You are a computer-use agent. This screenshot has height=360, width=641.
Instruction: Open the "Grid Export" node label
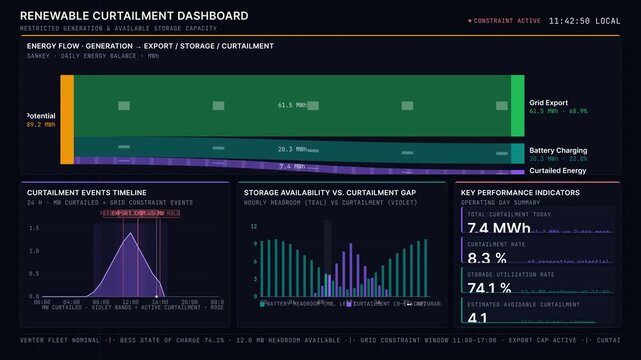tap(548, 103)
